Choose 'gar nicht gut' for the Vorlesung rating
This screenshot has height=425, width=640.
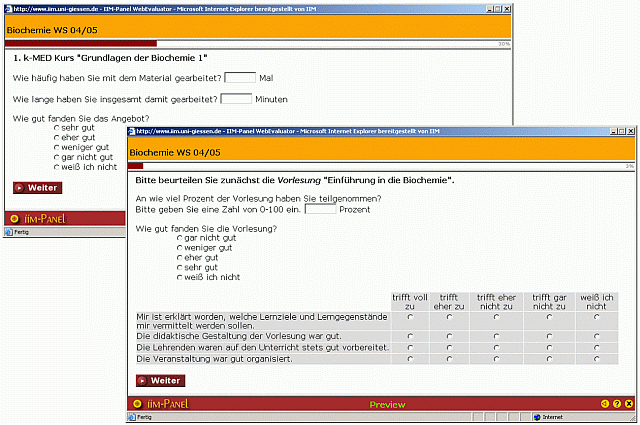click(180, 239)
